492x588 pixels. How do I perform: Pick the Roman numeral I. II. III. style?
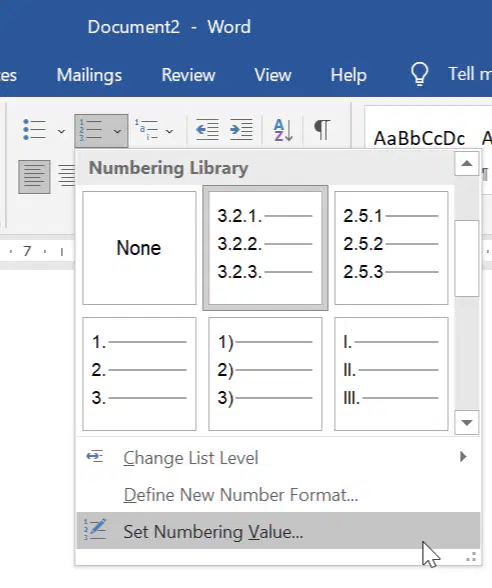(391, 374)
